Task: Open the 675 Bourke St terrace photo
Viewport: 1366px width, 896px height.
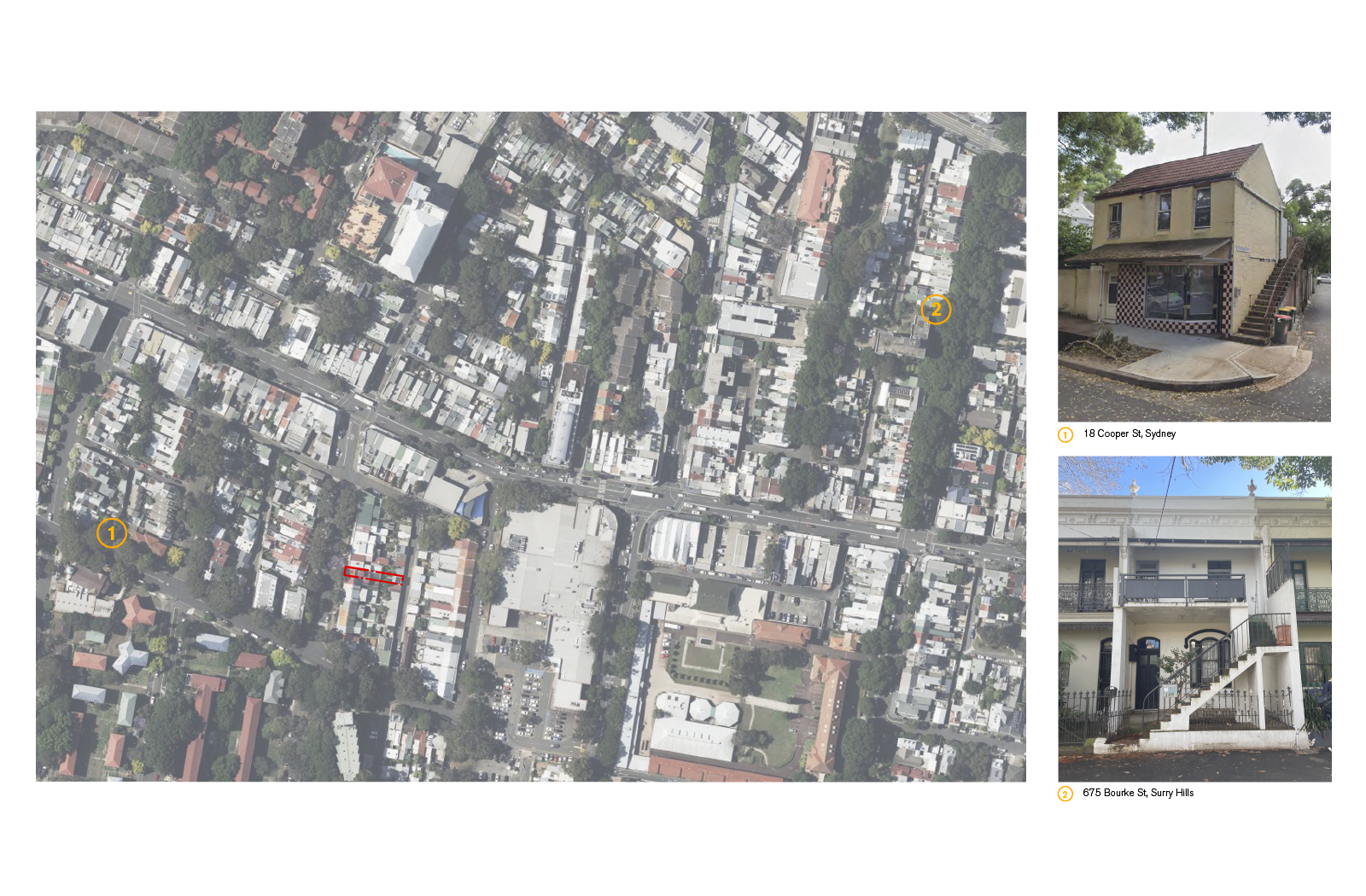Action: coord(1194,619)
